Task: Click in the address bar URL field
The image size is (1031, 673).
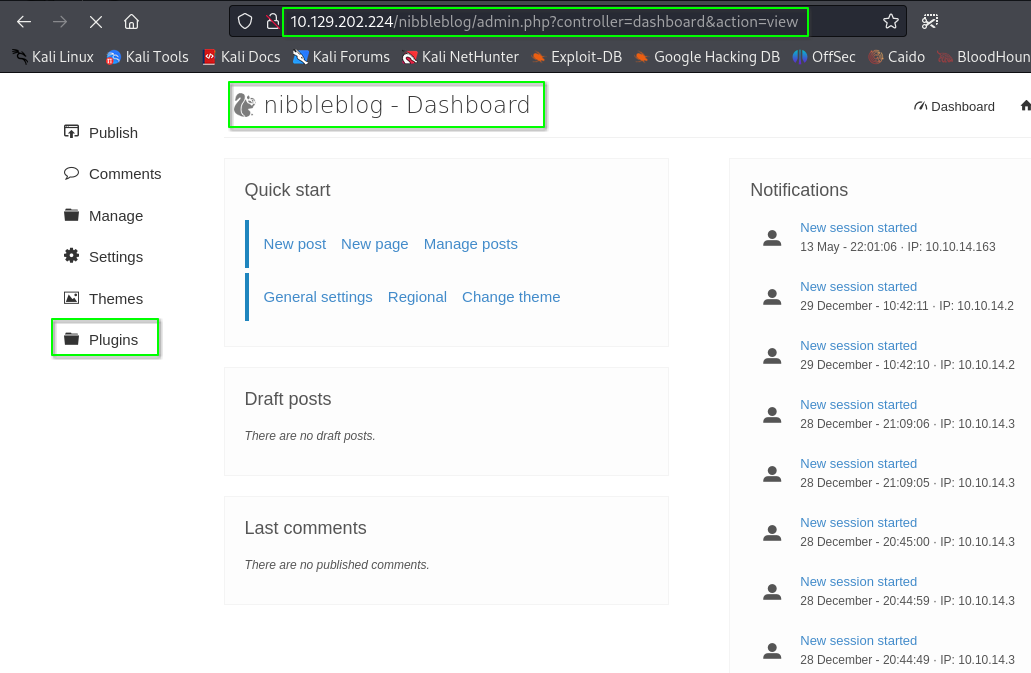Action: coord(544,22)
